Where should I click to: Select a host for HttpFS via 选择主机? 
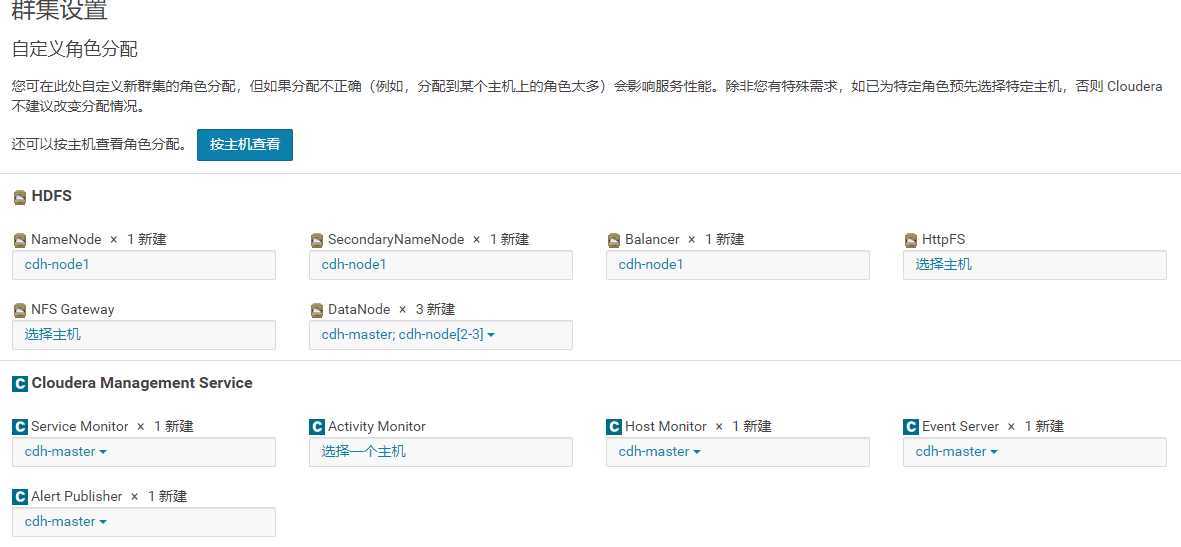pos(1035,265)
